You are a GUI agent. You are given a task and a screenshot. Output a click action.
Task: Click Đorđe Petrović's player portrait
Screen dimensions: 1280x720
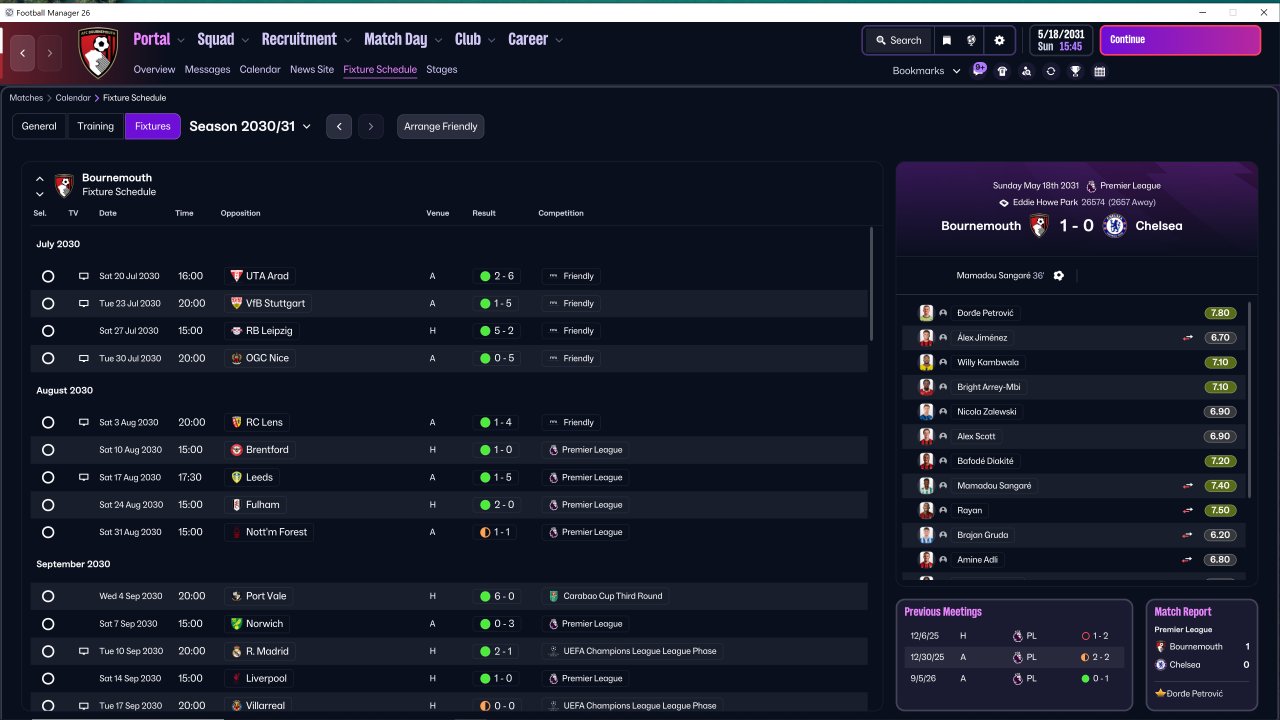click(x=926, y=313)
